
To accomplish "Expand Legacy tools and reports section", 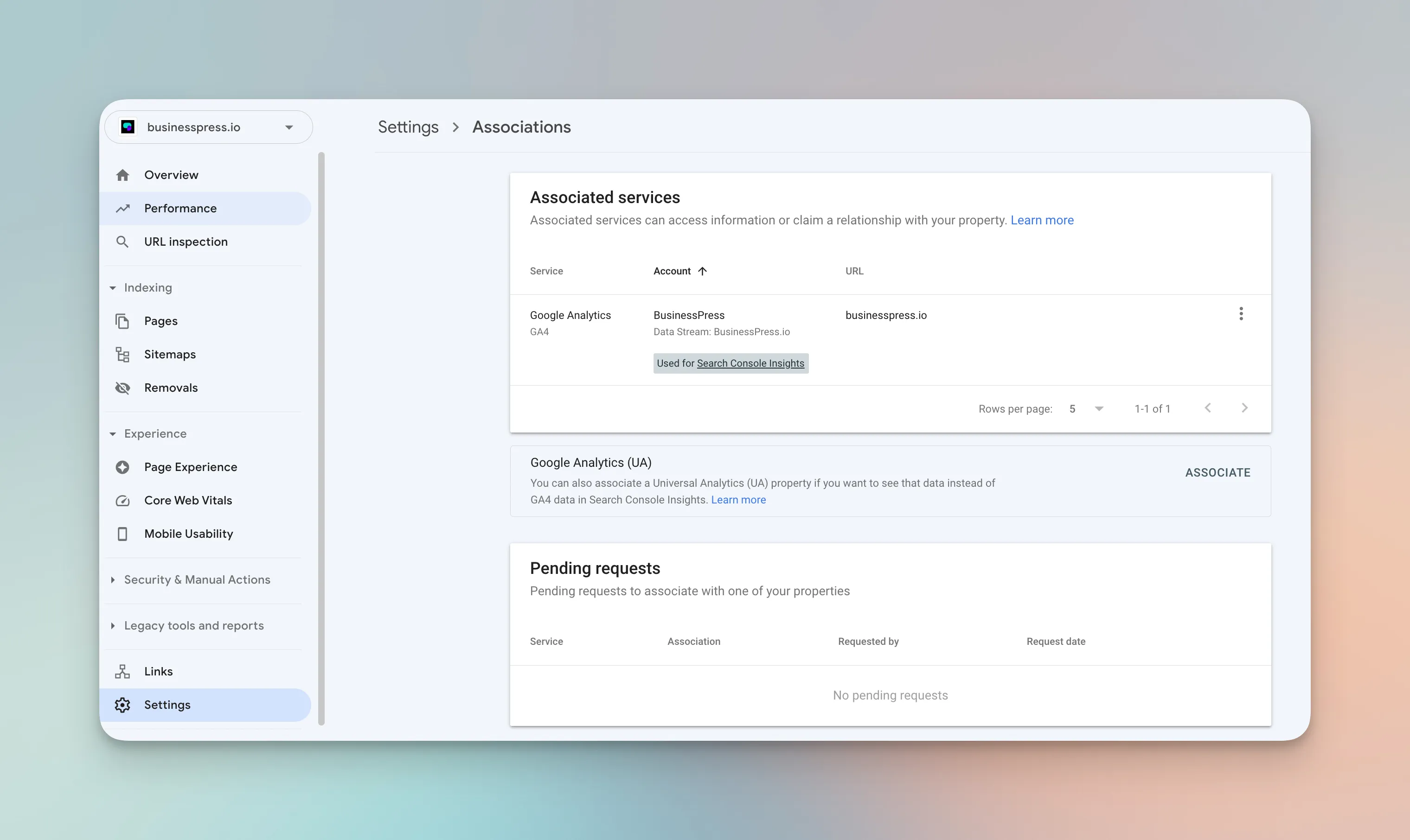I will click(113, 625).
